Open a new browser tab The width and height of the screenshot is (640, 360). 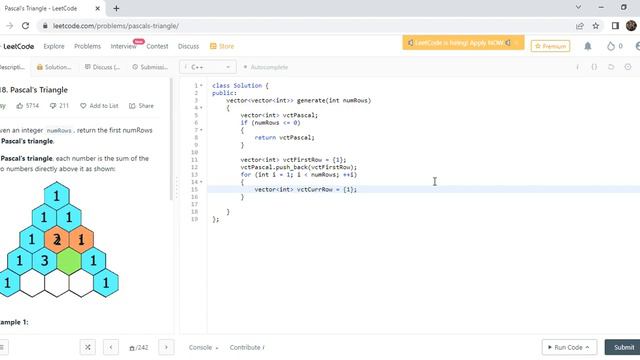pos(116,8)
